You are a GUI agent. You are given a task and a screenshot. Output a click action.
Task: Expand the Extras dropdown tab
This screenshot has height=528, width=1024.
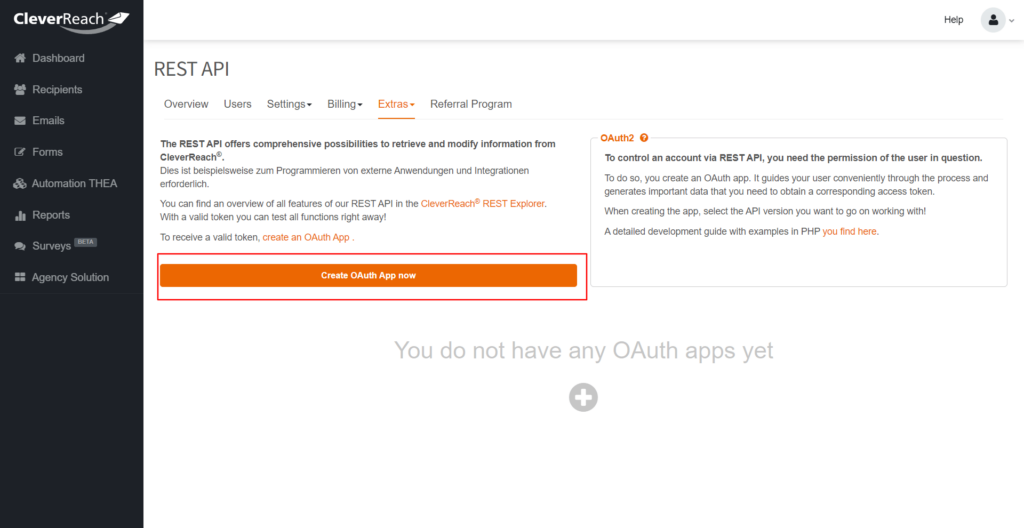[x=396, y=104]
